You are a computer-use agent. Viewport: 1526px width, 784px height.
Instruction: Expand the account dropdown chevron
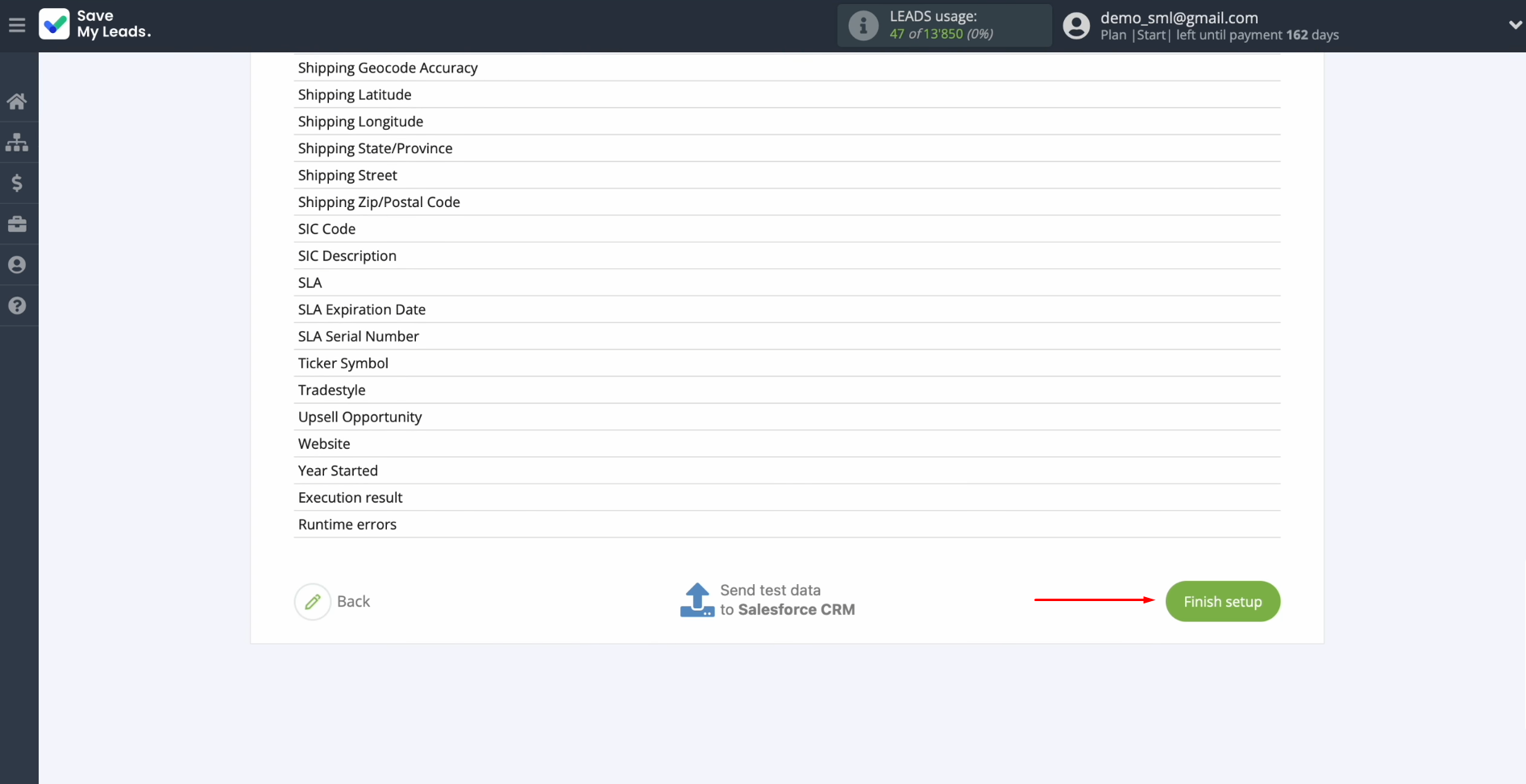(x=1515, y=25)
